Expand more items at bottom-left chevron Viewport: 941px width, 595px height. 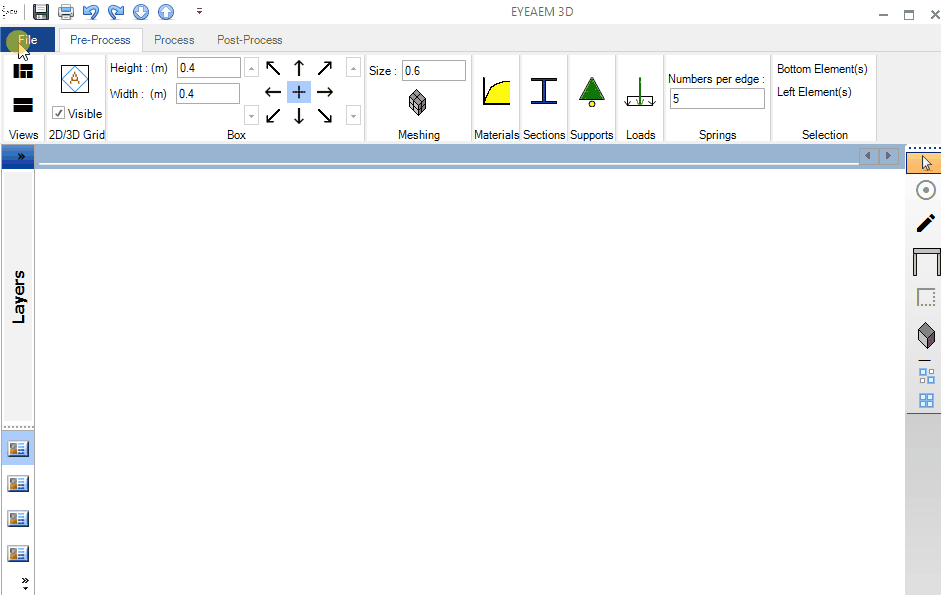click(x=25, y=582)
